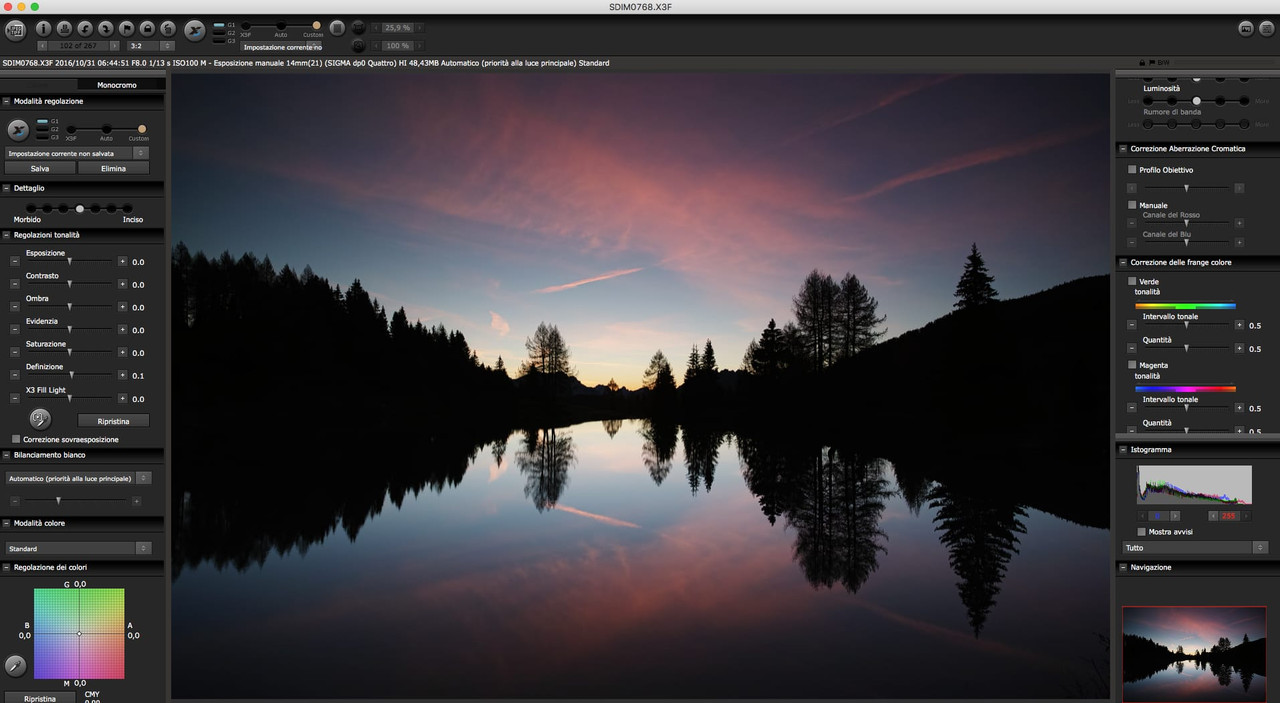The image size is (1280, 703).
Task: Collapse the Correzione Aberrazione Cromatica section
Action: coord(1123,149)
